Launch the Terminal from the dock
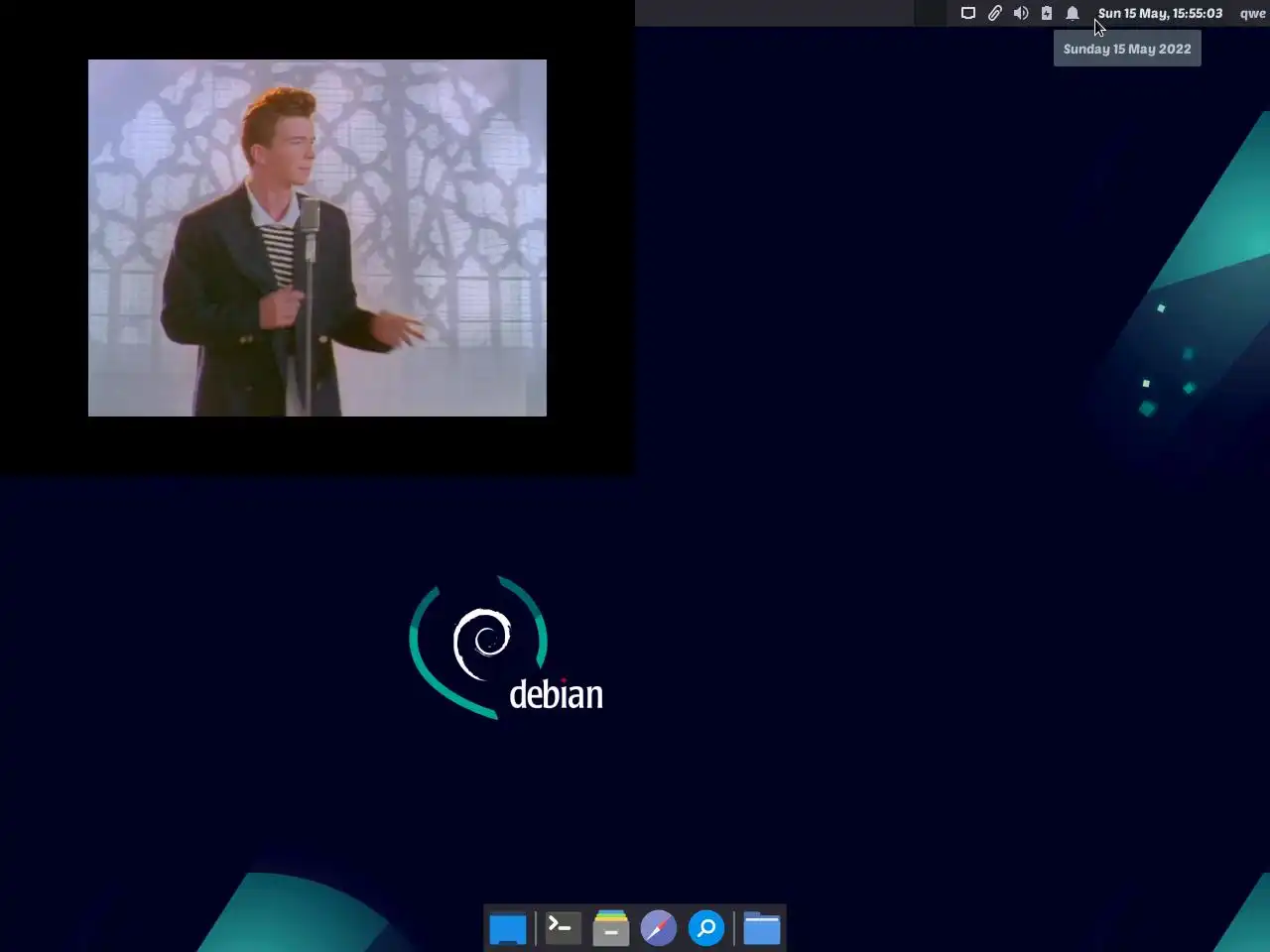Image resolution: width=1270 pixels, height=952 pixels. coord(564,928)
